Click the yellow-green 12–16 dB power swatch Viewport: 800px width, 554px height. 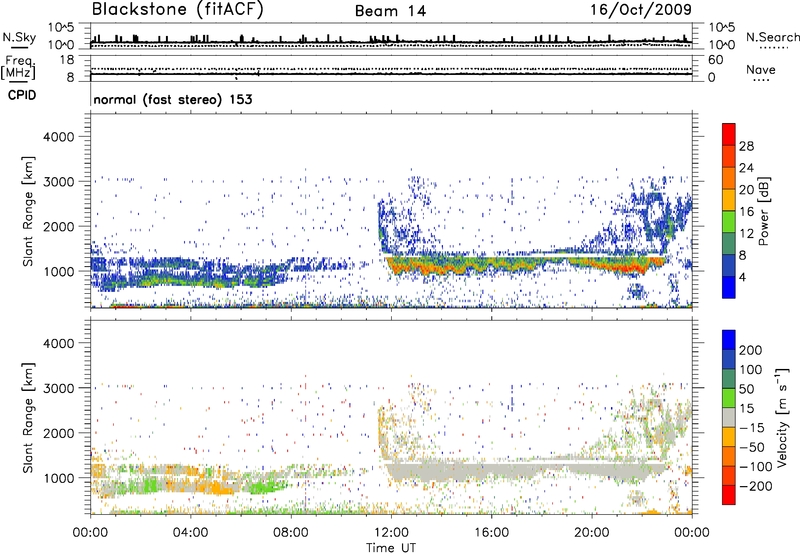(729, 222)
